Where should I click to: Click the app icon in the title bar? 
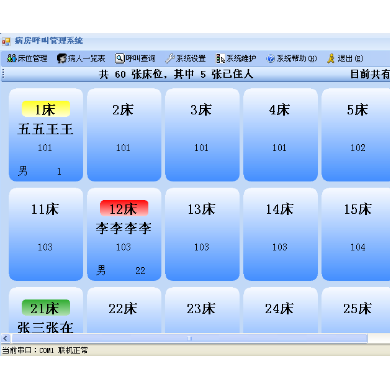coord(6,41)
